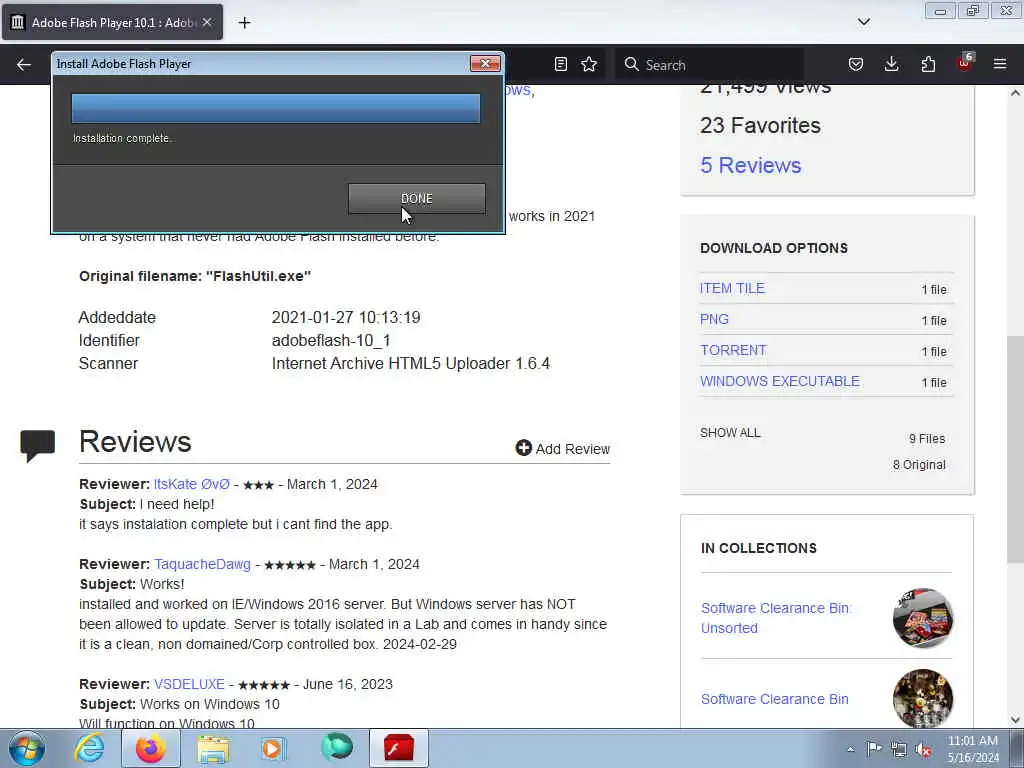
Task: Download the TORRENT file option
Action: 733,350
